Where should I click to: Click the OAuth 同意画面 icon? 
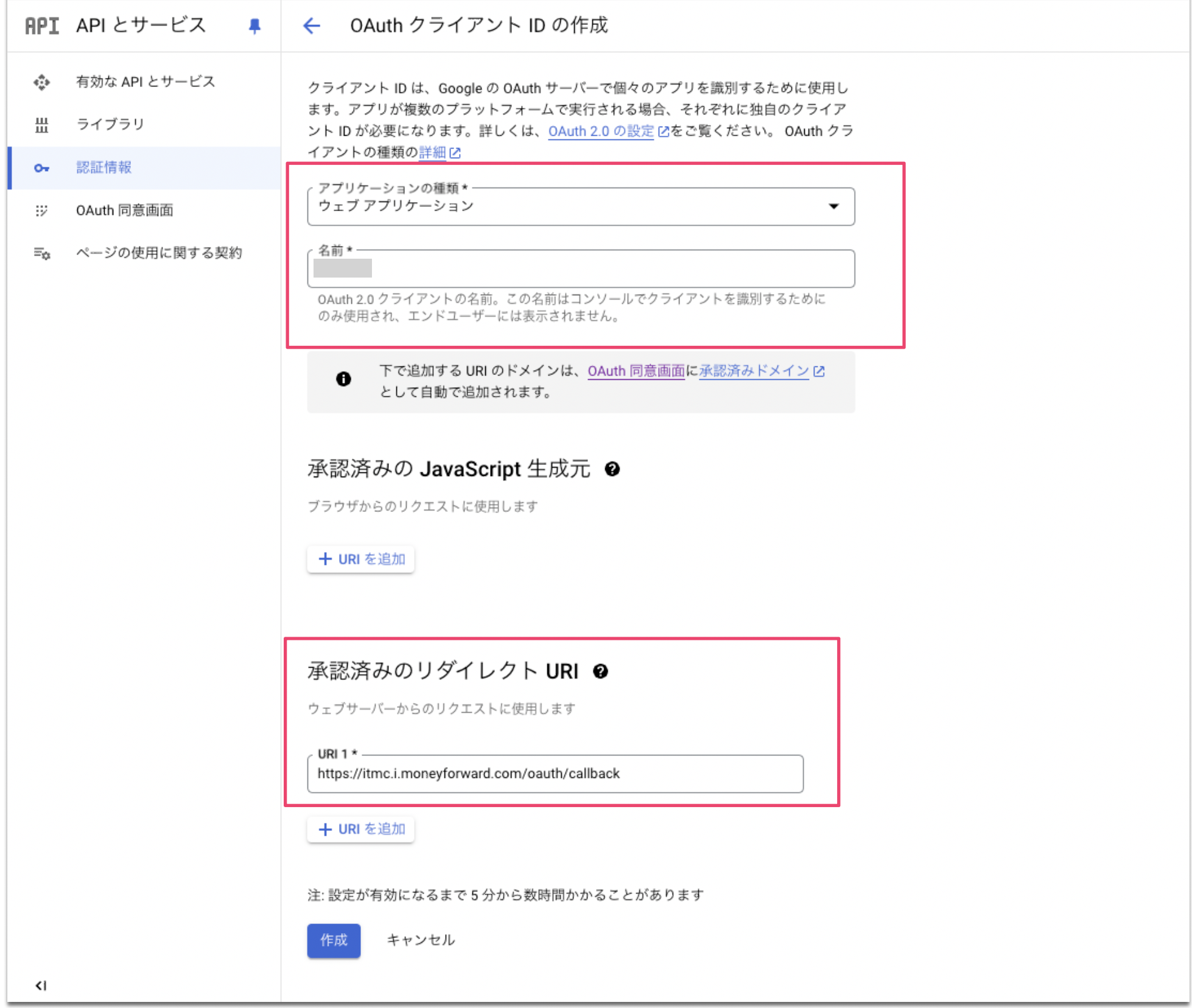click(x=41, y=211)
